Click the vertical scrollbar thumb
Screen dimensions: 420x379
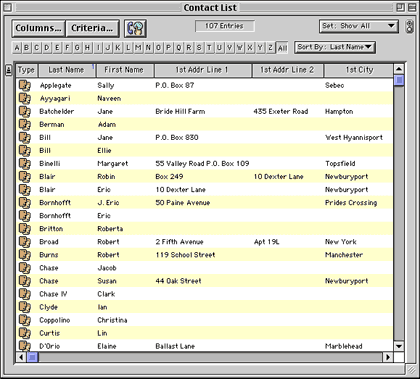(399, 80)
